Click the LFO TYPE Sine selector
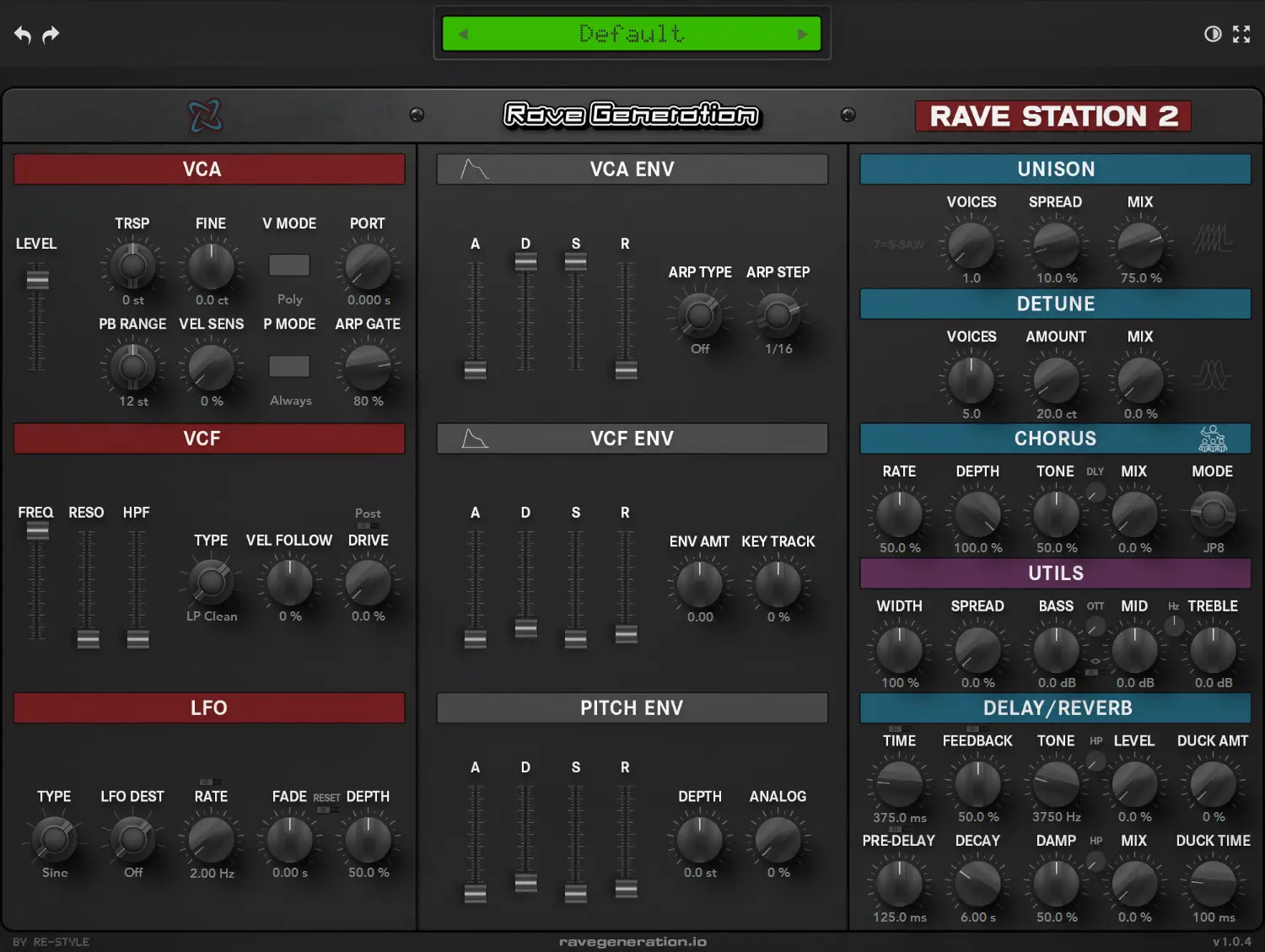 54,838
